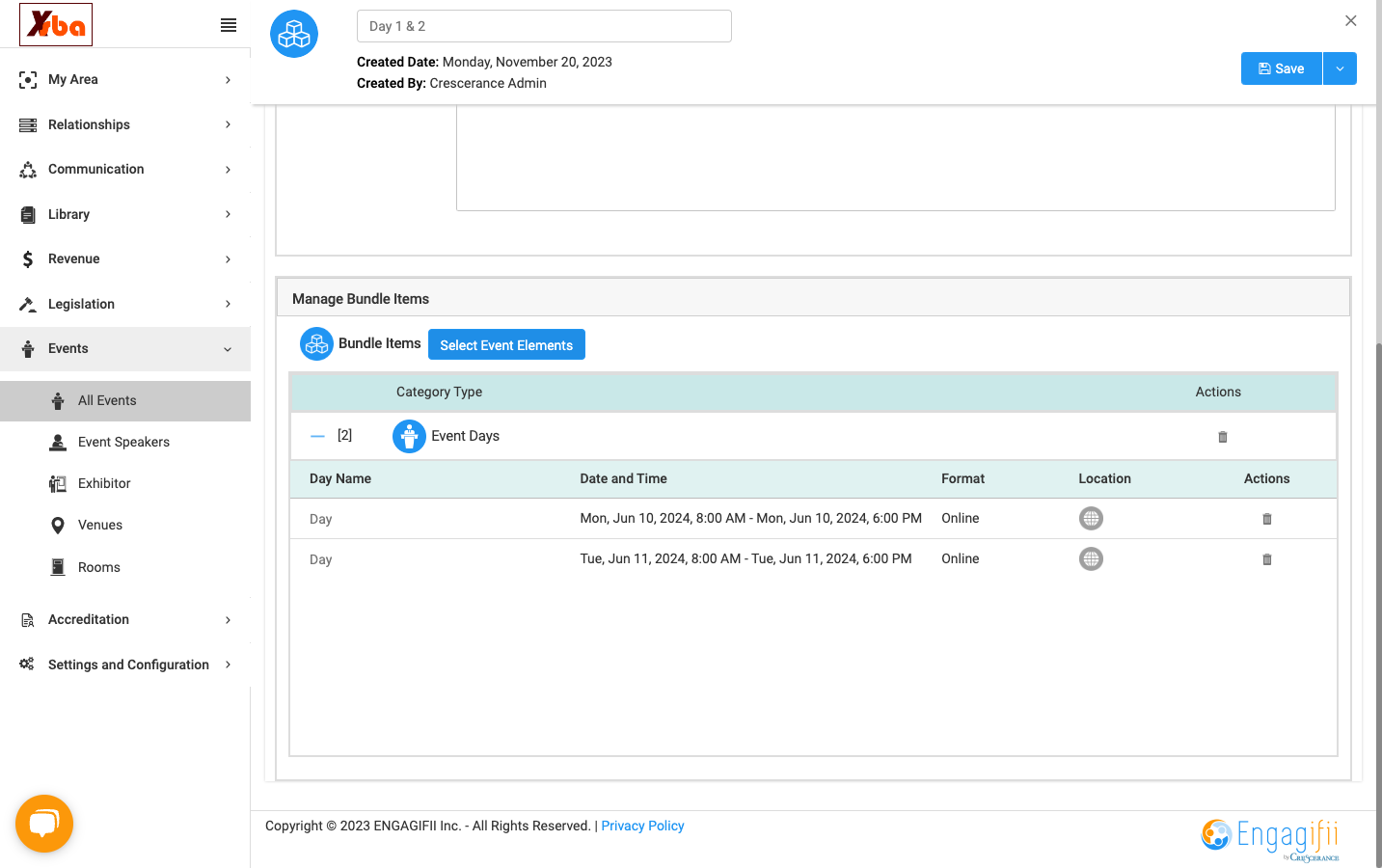Expand the Relationships menu
Screen dimensions: 1382x868
click(x=125, y=124)
